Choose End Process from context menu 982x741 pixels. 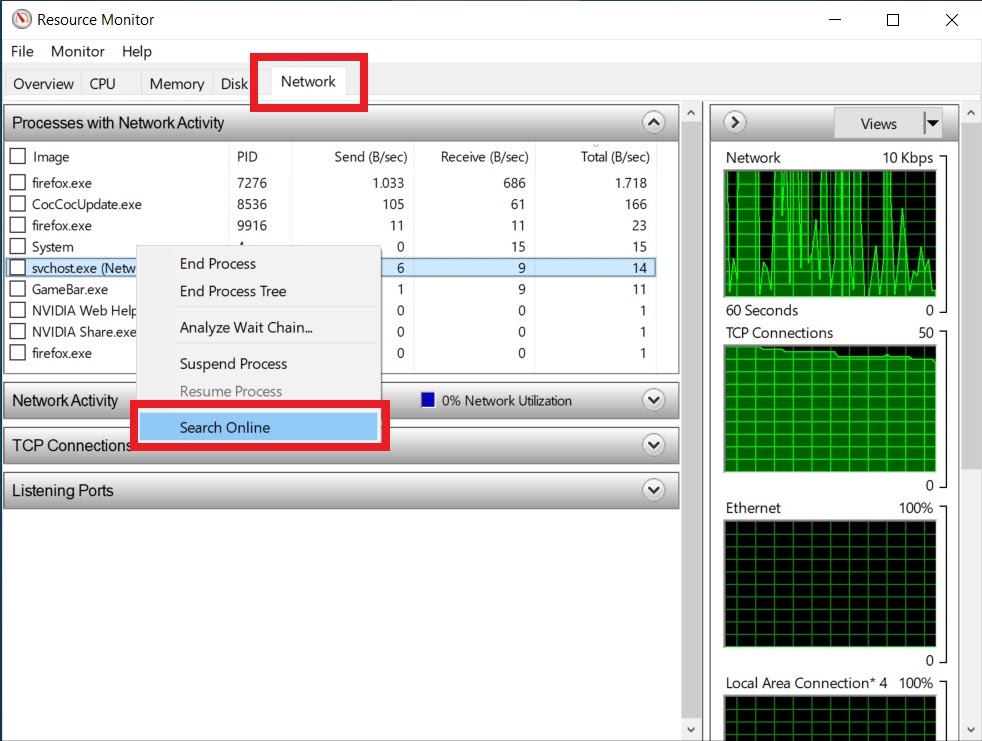point(217,264)
